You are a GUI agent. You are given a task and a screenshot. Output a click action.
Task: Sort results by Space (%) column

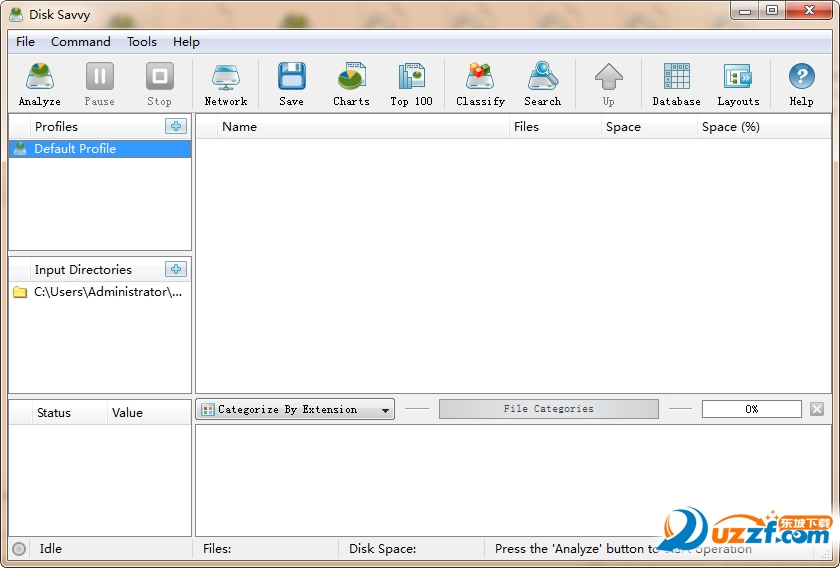click(763, 127)
